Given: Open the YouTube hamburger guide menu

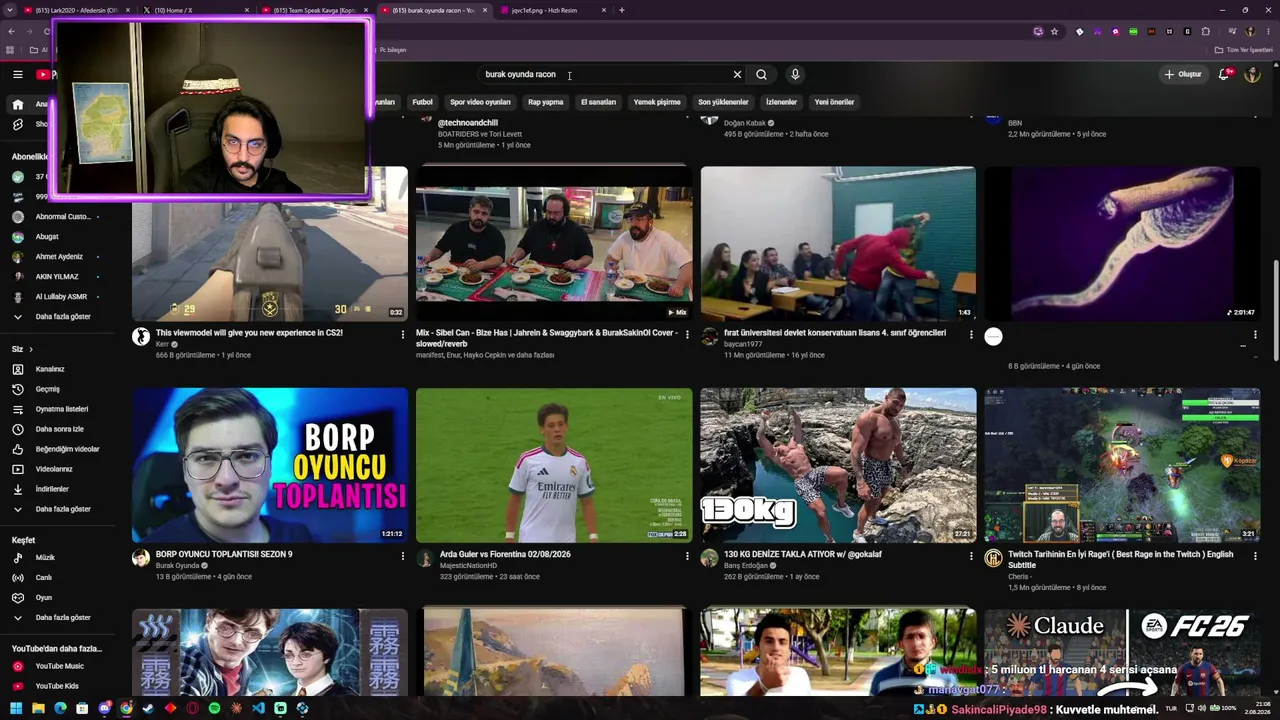Looking at the screenshot, I should point(17,74).
